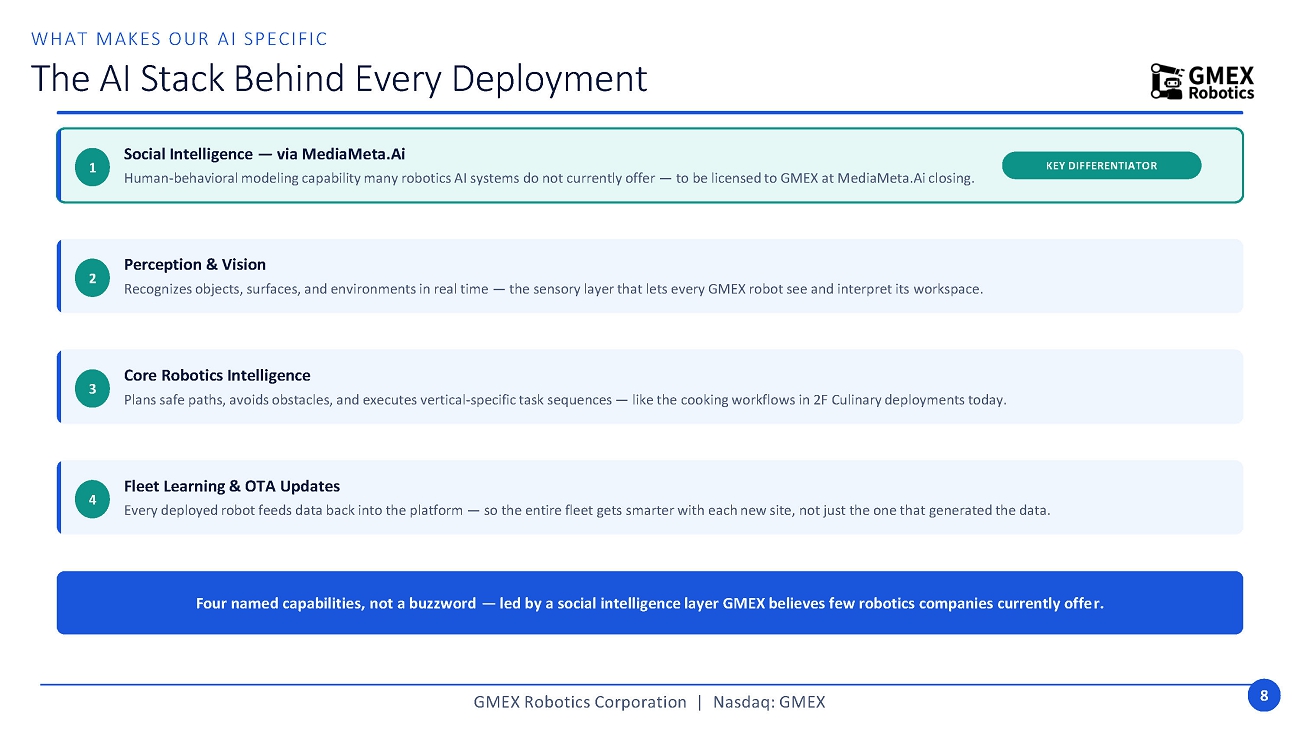Click the KEY DIFFERENTIATOR pill
Screen dimensions: 1300x731
pos(1101,166)
